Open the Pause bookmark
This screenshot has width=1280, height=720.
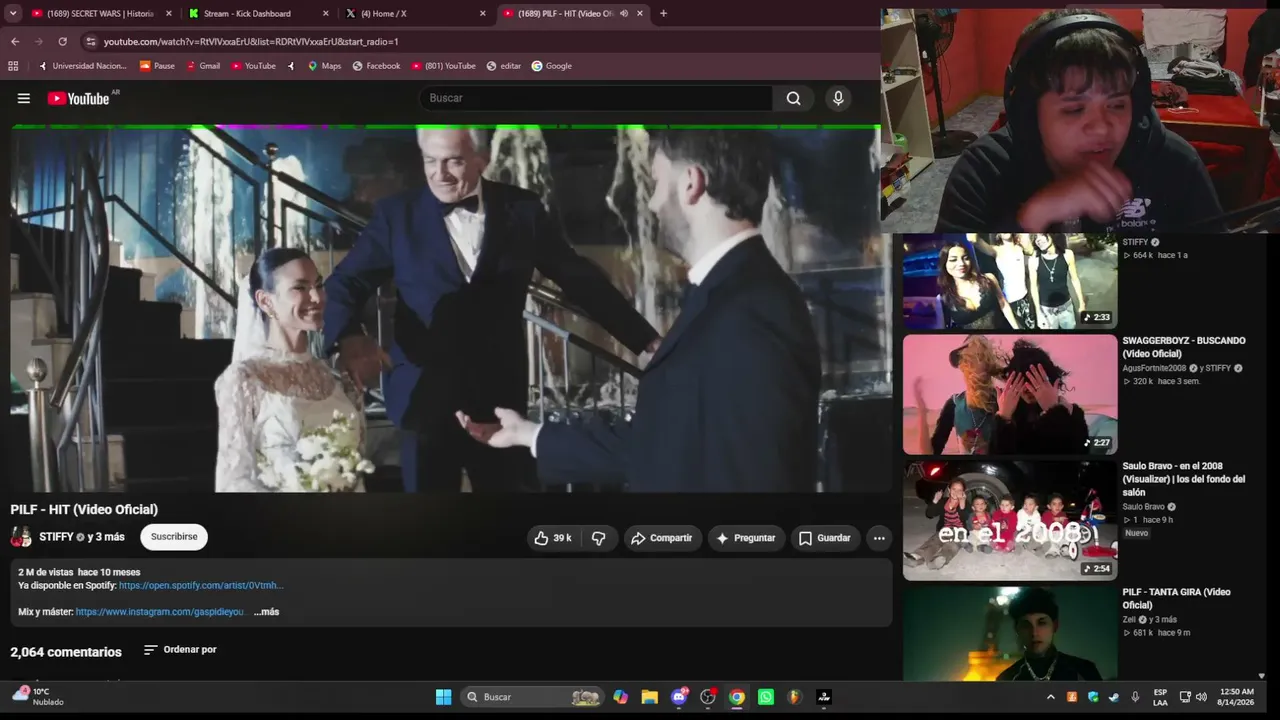[157, 66]
